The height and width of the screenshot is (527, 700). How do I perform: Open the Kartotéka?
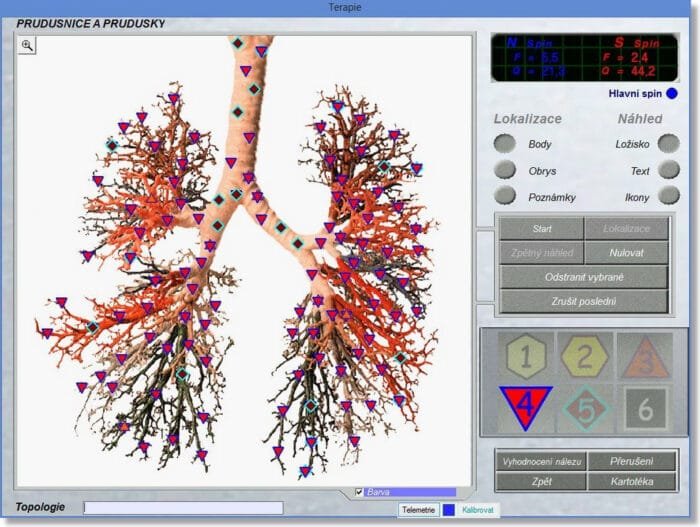pyautogui.click(x=632, y=482)
